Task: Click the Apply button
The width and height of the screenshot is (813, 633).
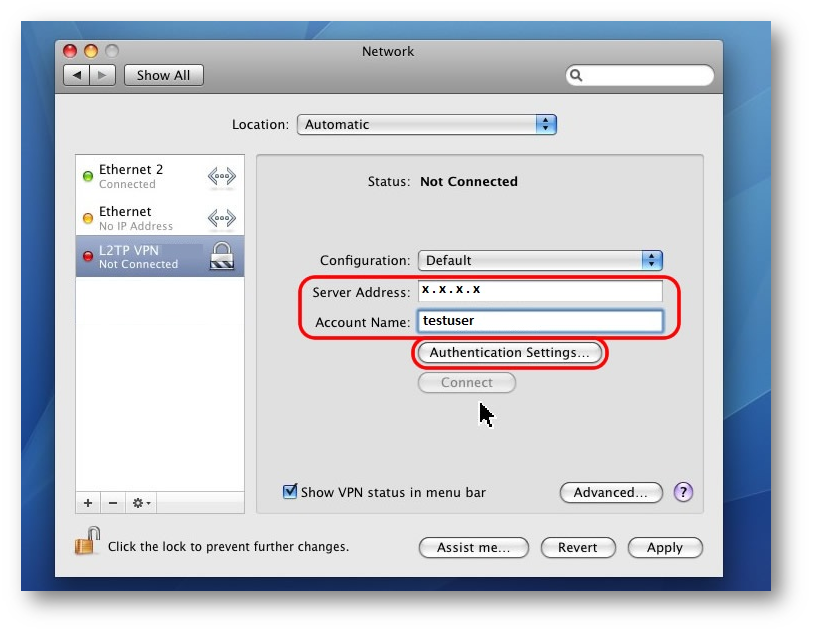Action: (x=664, y=548)
